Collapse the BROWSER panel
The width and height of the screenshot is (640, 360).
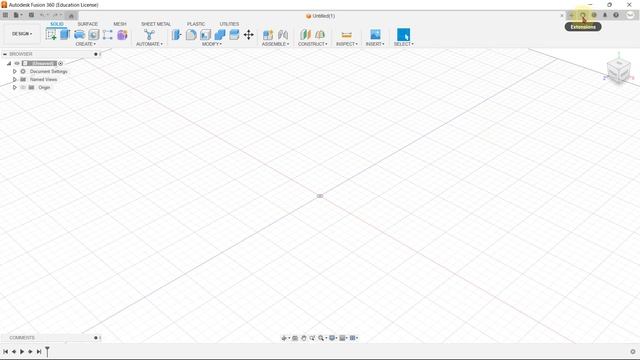(4, 54)
